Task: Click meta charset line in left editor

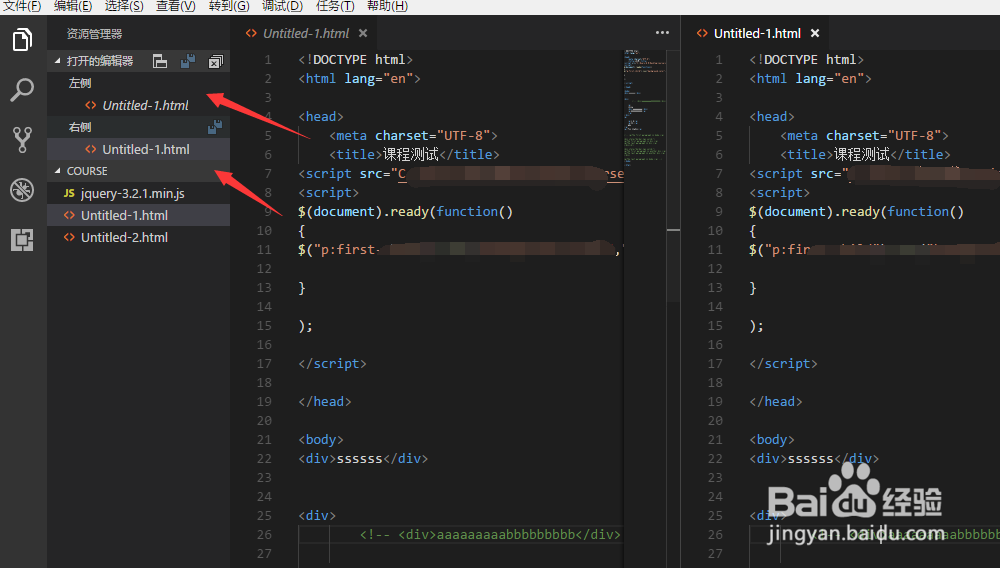Action: (x=413, y=136)
